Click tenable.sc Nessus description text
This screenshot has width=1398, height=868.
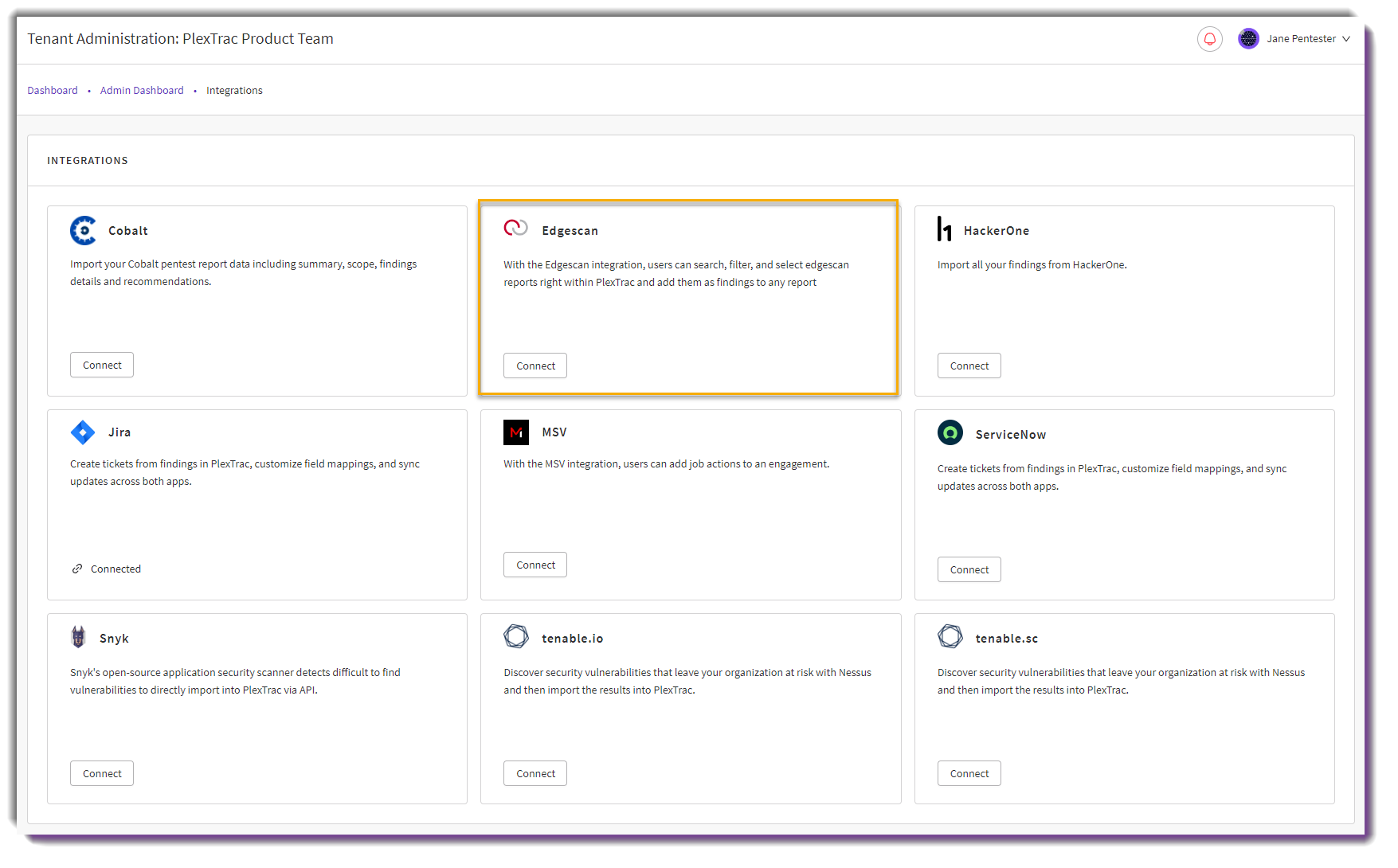[1122, 681]
